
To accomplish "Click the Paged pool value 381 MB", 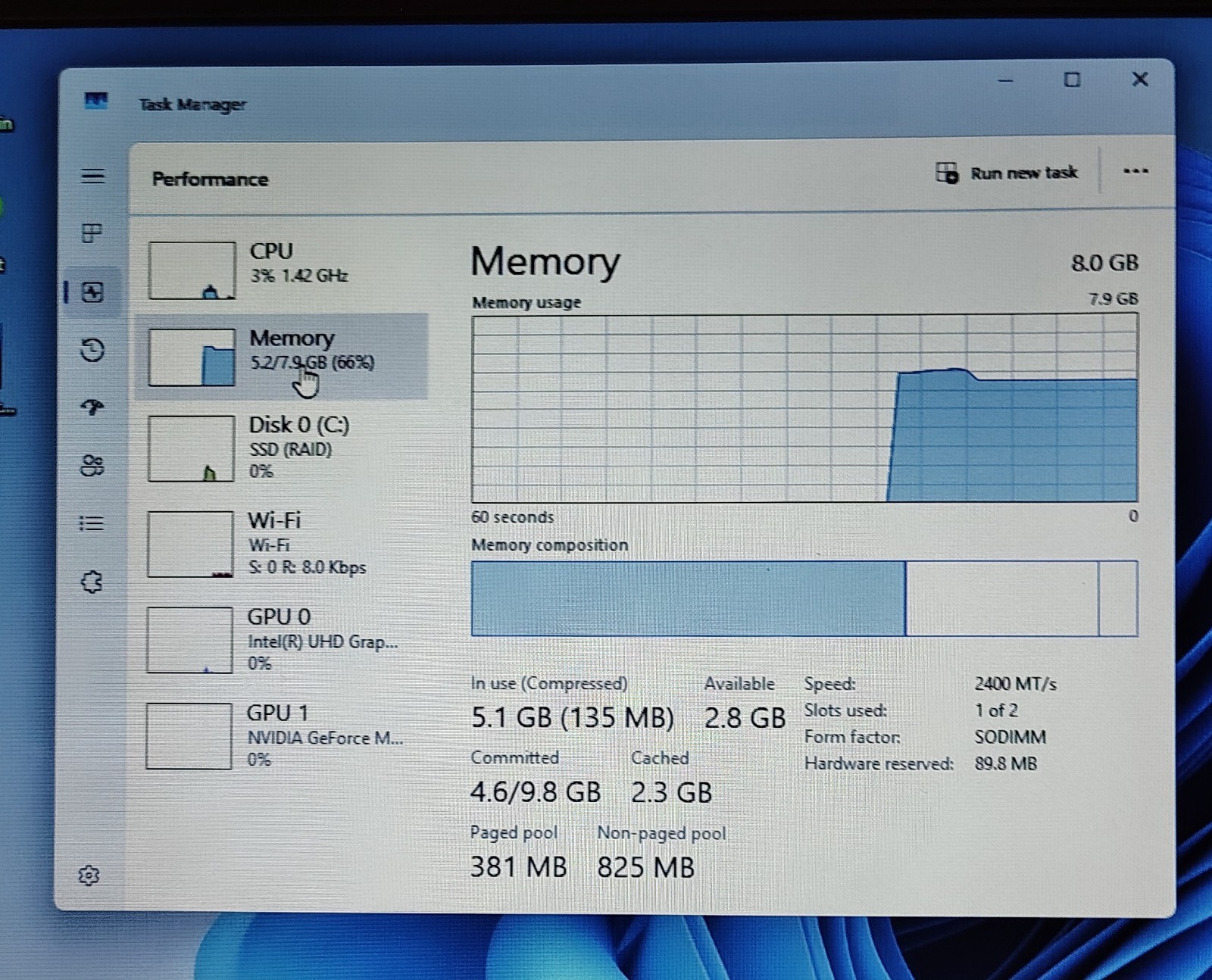I will (518, 866).
